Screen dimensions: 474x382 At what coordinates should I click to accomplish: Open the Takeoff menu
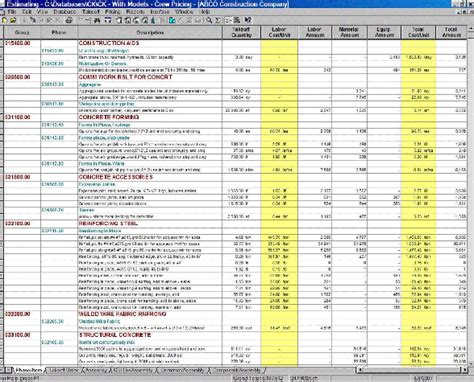(91, 12)
